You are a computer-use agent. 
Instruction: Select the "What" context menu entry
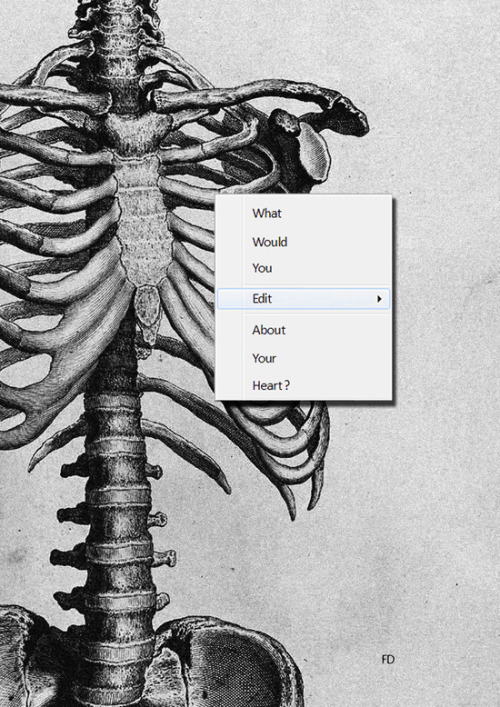(x=303, y=213)
